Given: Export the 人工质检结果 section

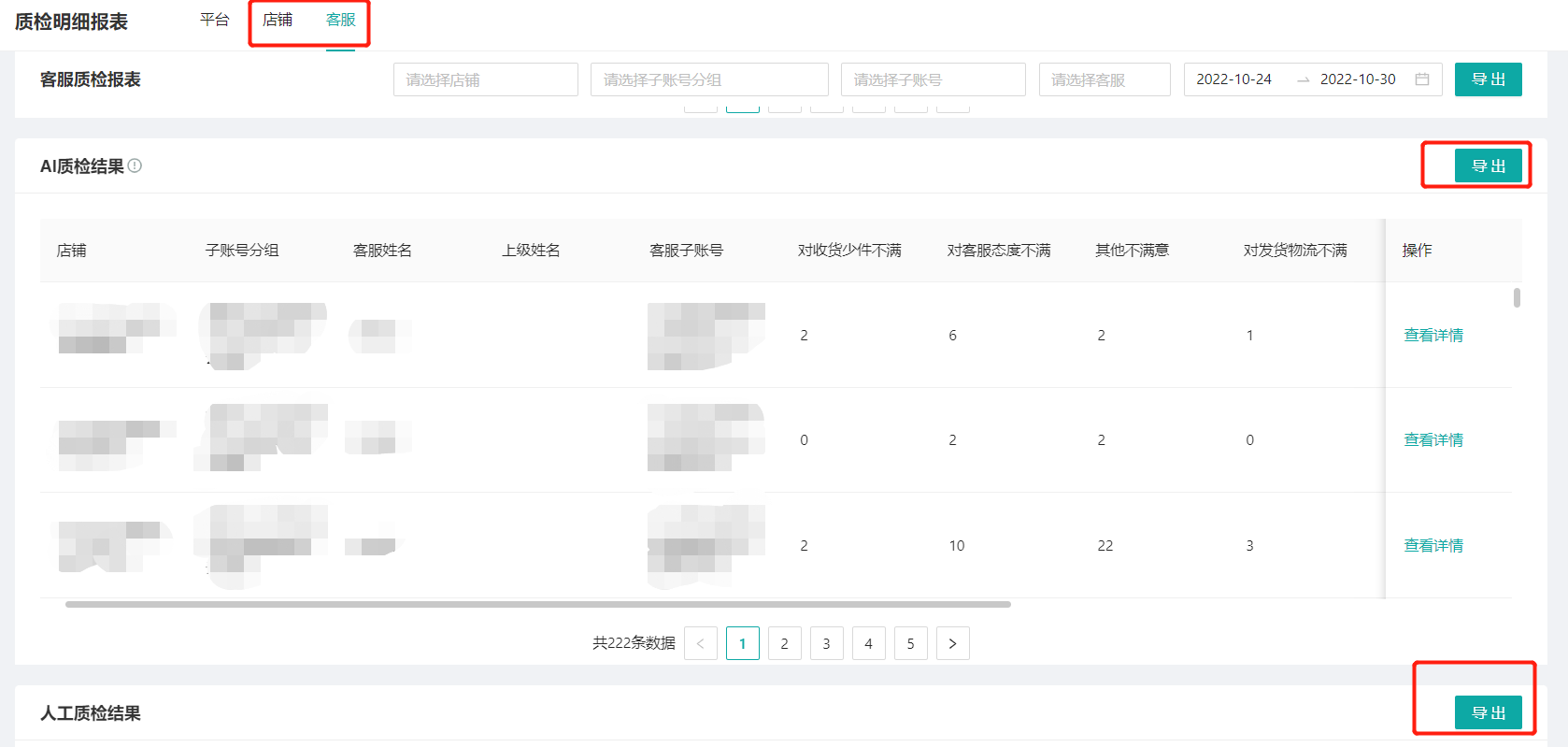Looking at the screenshot, I should (x=1489, y=712).
